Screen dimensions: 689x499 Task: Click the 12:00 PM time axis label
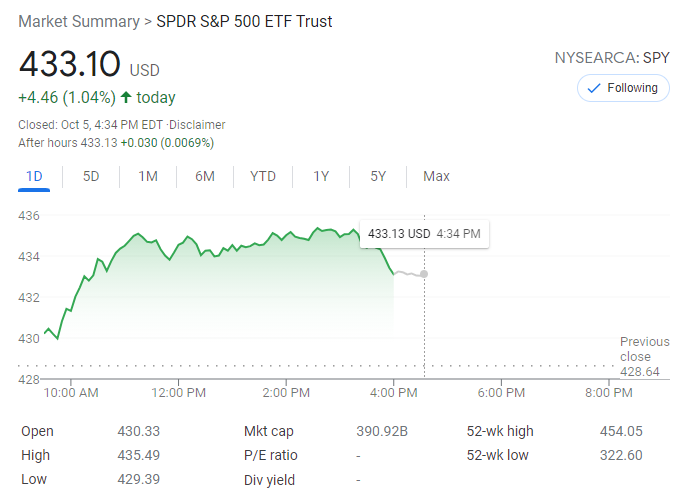click(x=180, y=393)
